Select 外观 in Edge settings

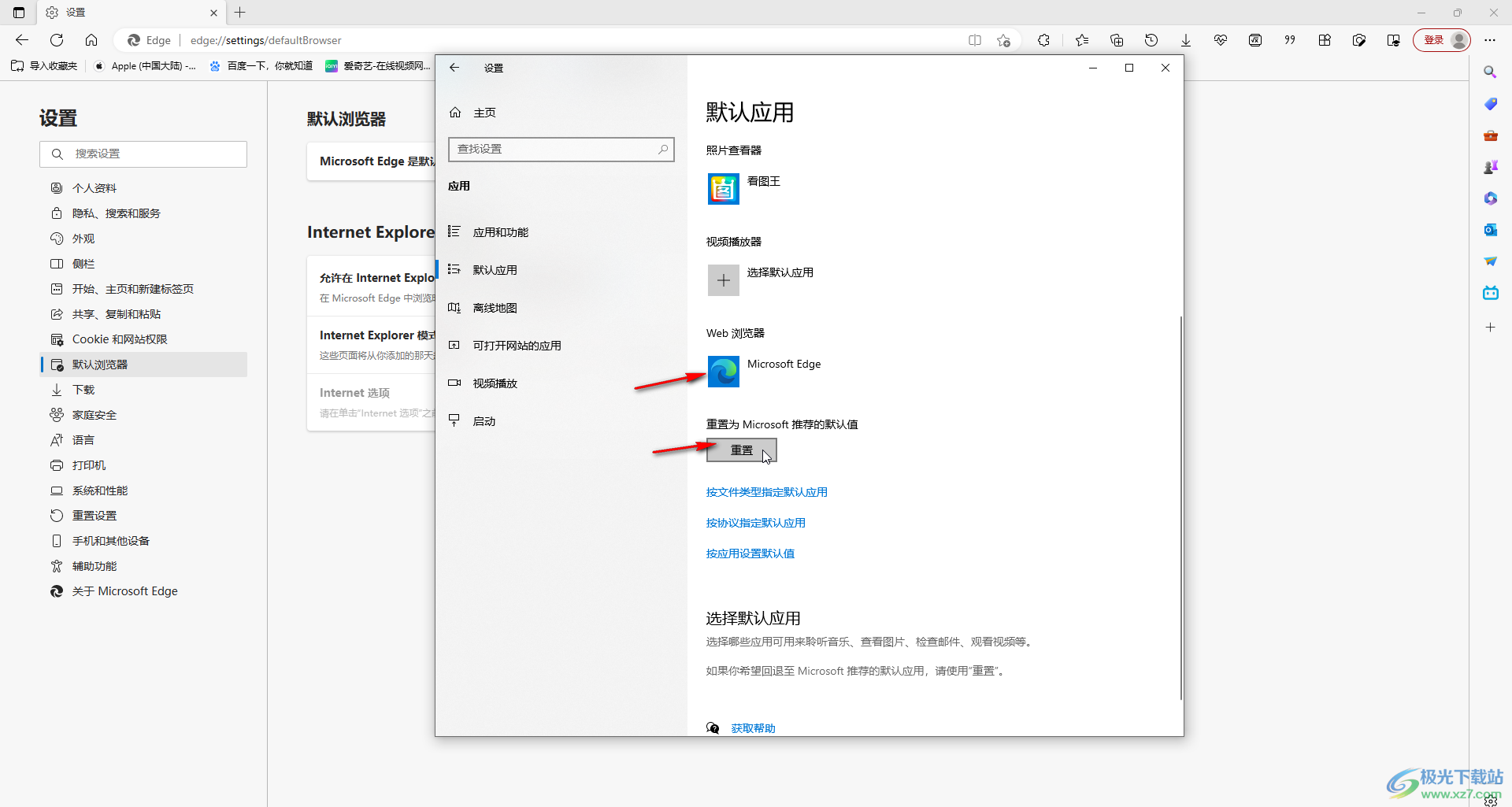click(143, 239)
